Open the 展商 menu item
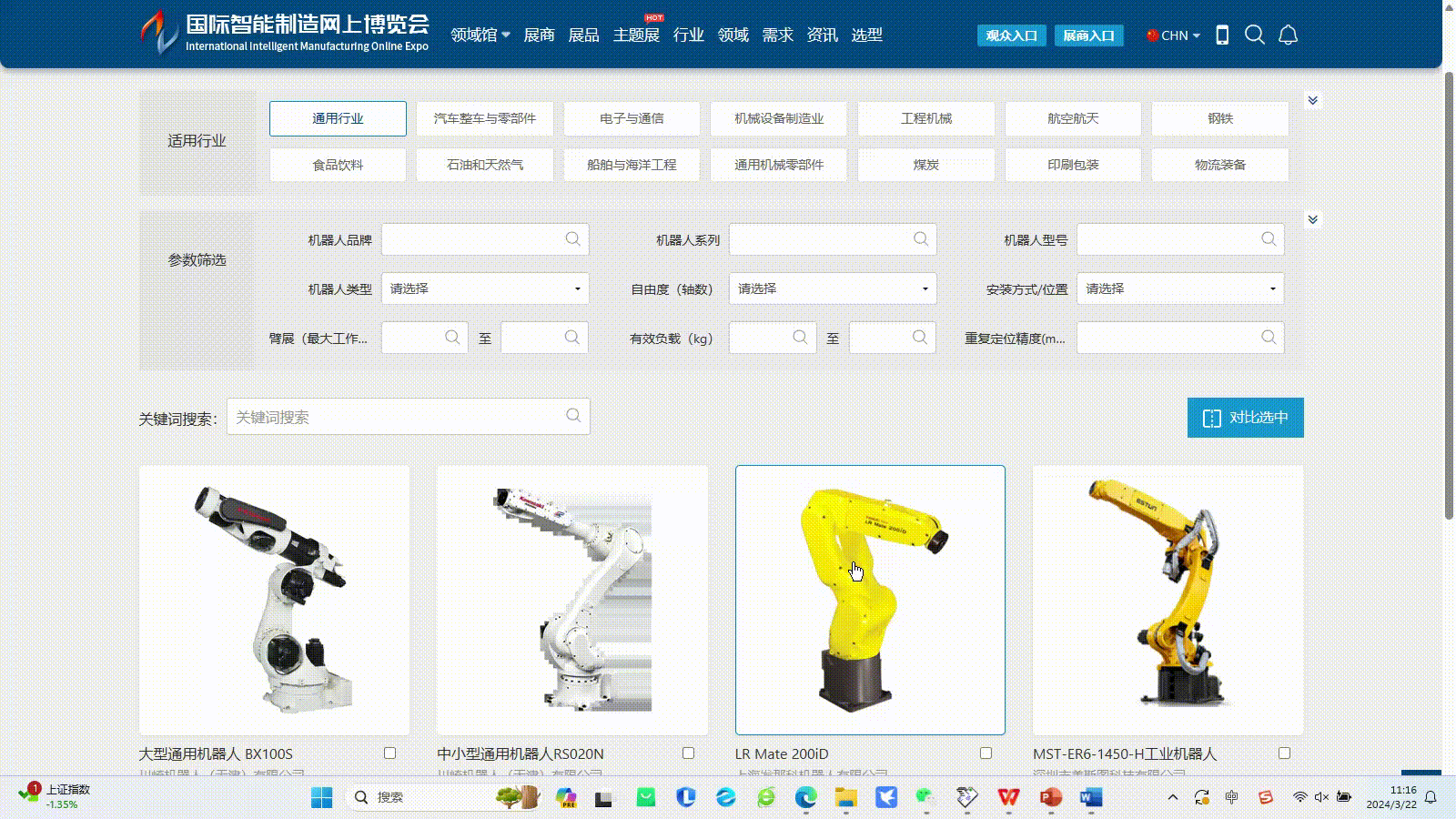Viewport: 1456px width, 819px height. pyautogui.click(x=539, y=35)
